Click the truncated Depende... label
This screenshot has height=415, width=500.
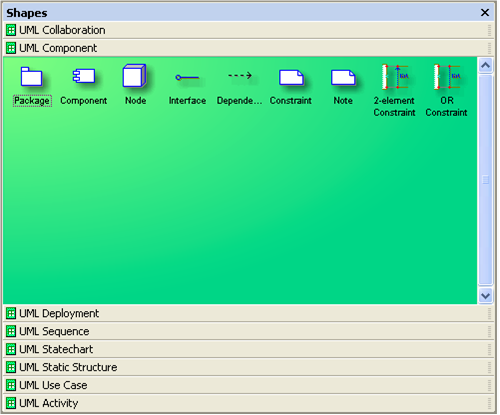point(239,101)
